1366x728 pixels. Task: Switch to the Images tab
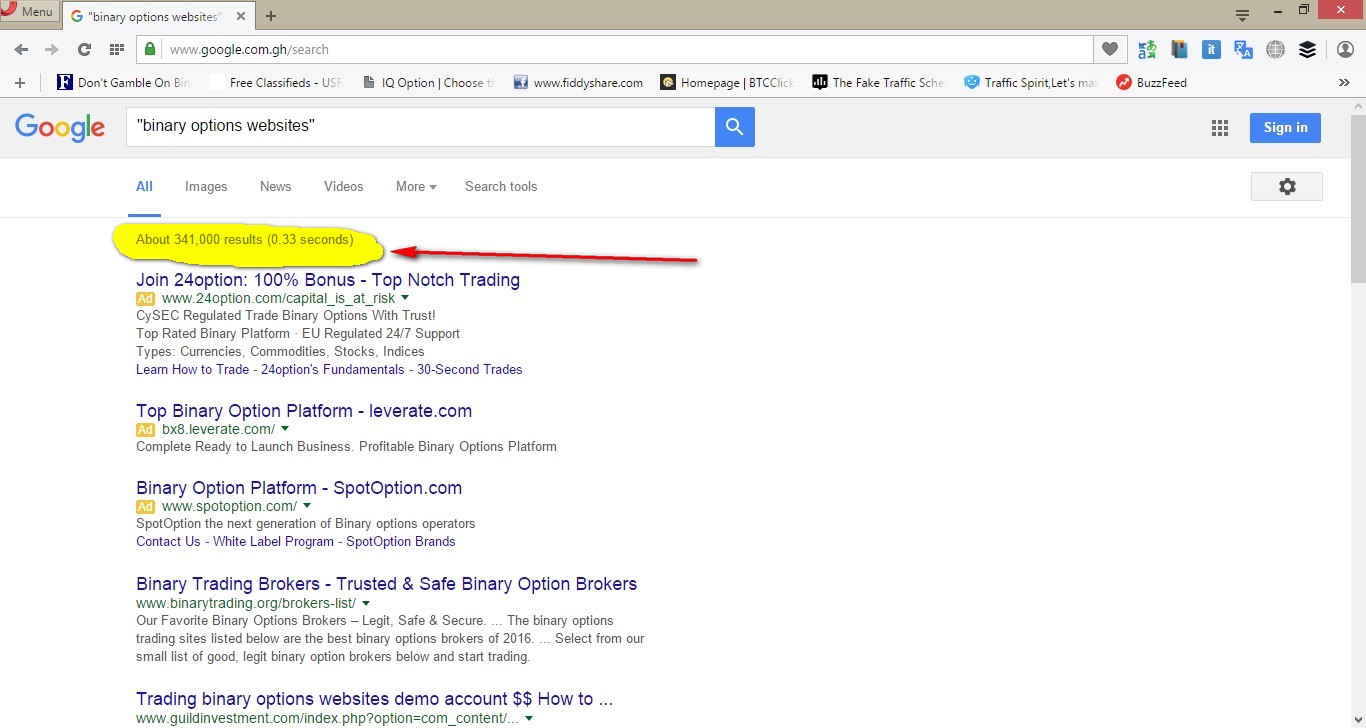(x=206, y=186)
